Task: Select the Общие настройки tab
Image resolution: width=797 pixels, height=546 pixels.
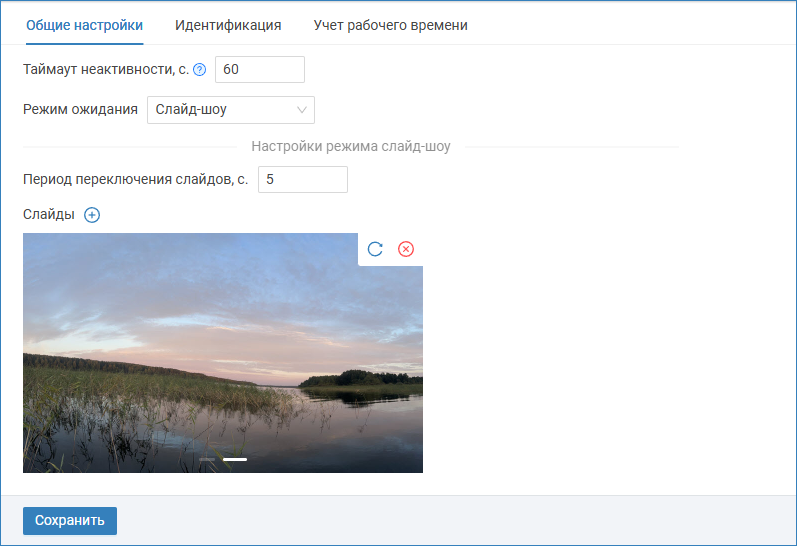Action: pyautogui.click(x=84, y=25)
